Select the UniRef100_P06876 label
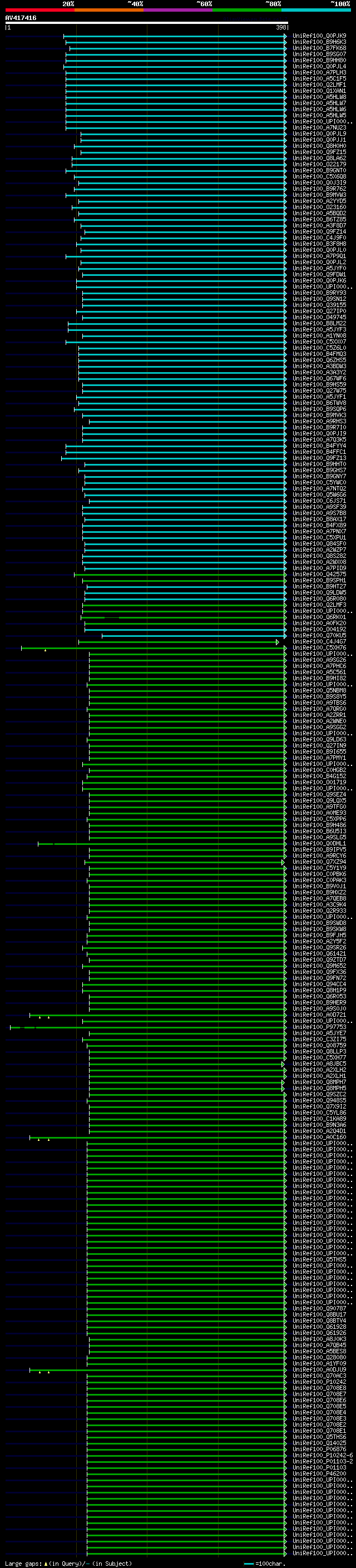The image size is (356, 1568). click(x=319, y=1450)
